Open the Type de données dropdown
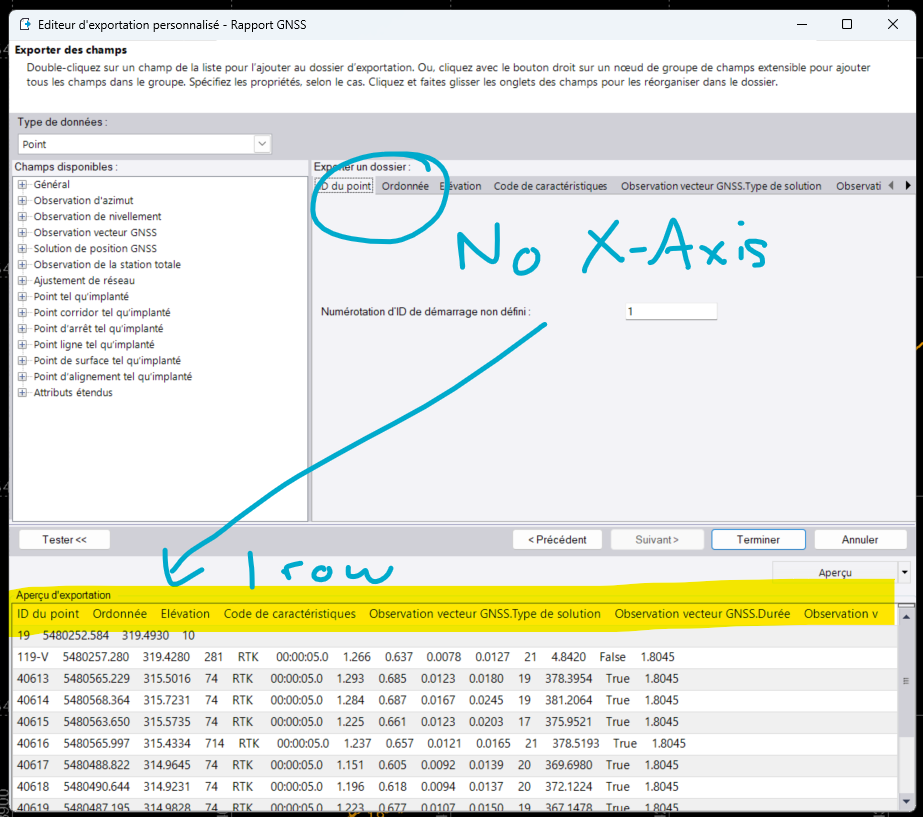Image resolution: width=923 pixels, height=817 pixels. coord(262,144)
